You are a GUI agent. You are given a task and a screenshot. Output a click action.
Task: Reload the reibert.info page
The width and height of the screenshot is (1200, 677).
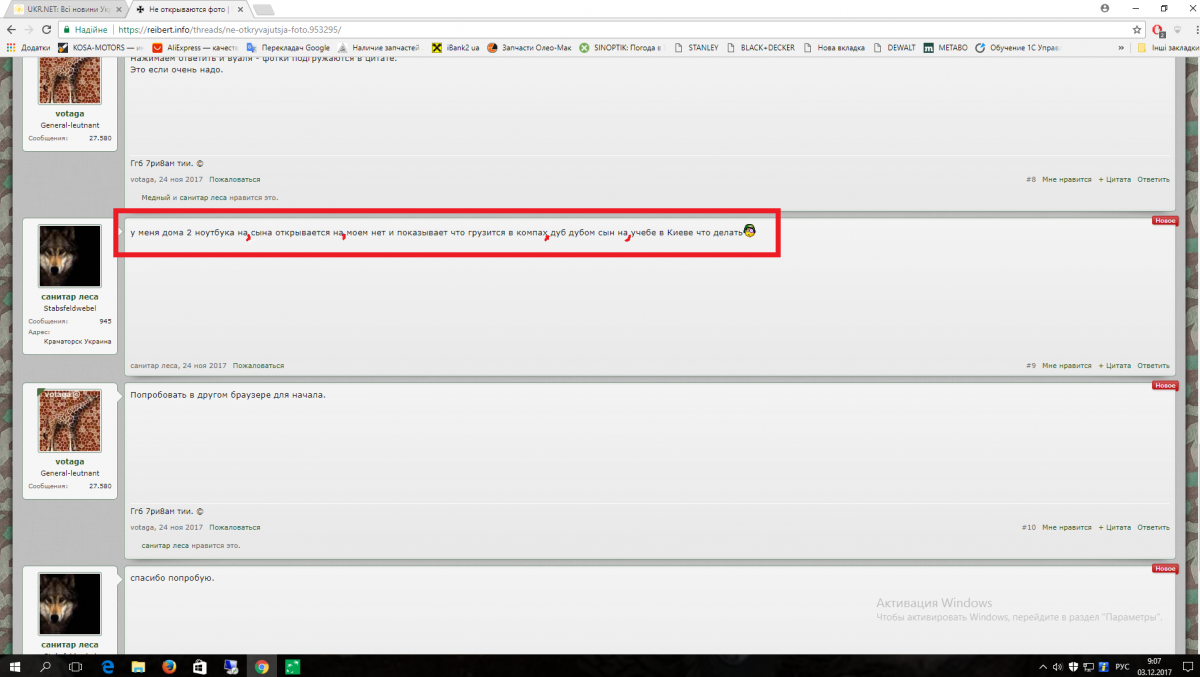(46, 30)
